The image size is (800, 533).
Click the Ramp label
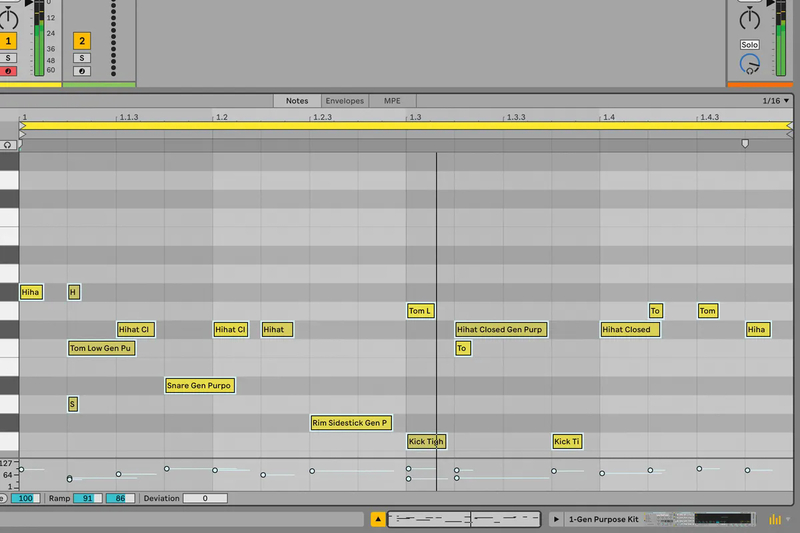[x=59, y=498]
